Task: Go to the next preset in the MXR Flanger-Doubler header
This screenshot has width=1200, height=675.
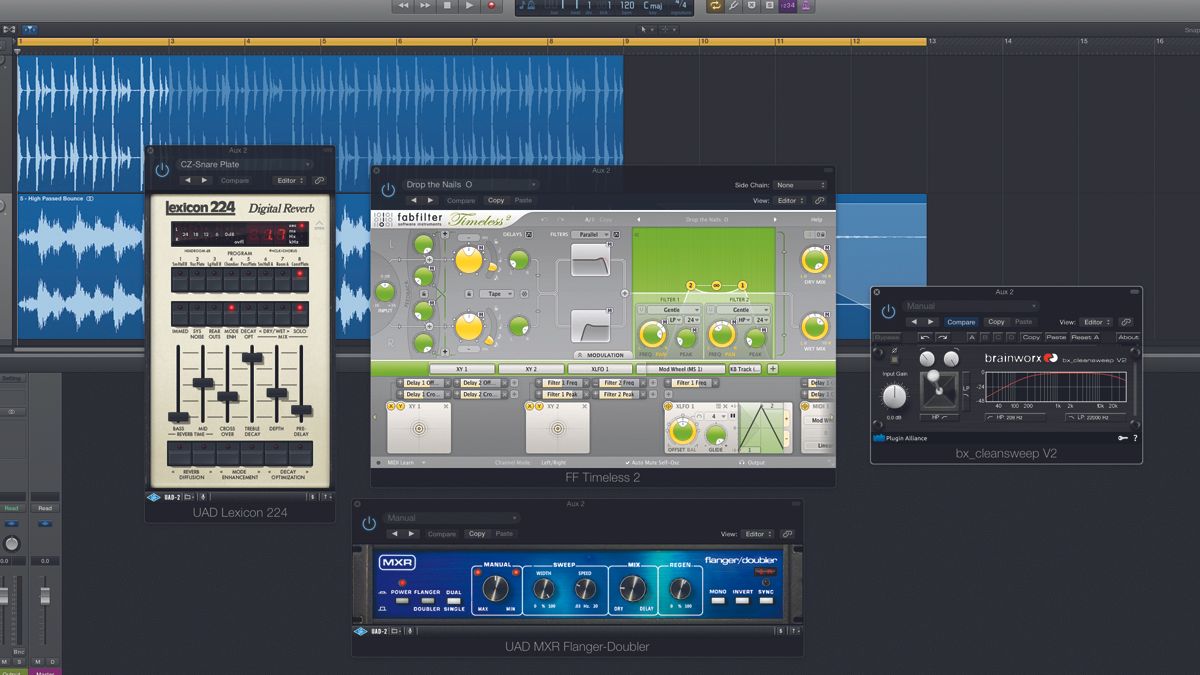Action: pos(411,534)
